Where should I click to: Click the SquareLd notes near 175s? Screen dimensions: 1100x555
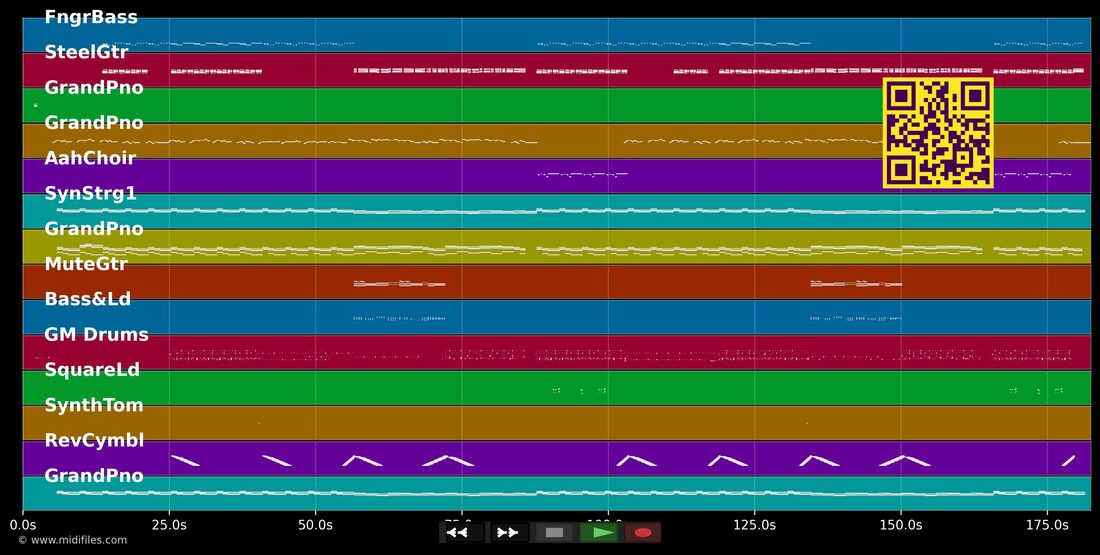[1036, 391]
